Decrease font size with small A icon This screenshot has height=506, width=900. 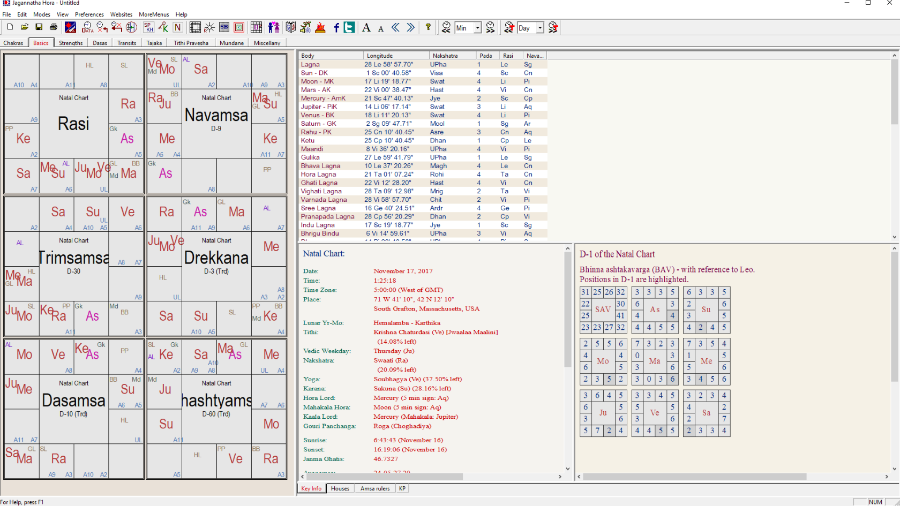point(381,27)
